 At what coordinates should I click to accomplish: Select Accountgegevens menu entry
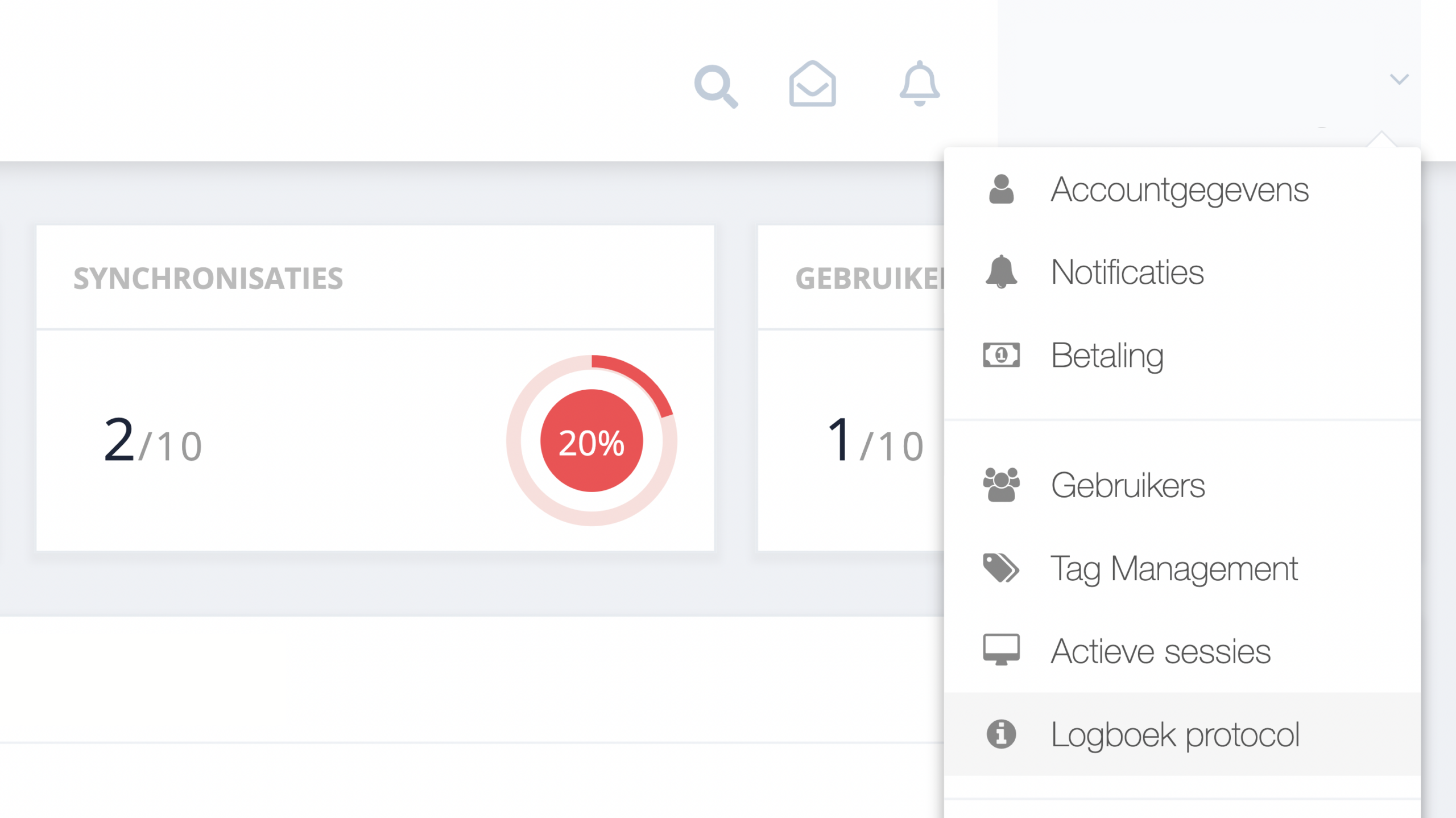(1182, 189)
